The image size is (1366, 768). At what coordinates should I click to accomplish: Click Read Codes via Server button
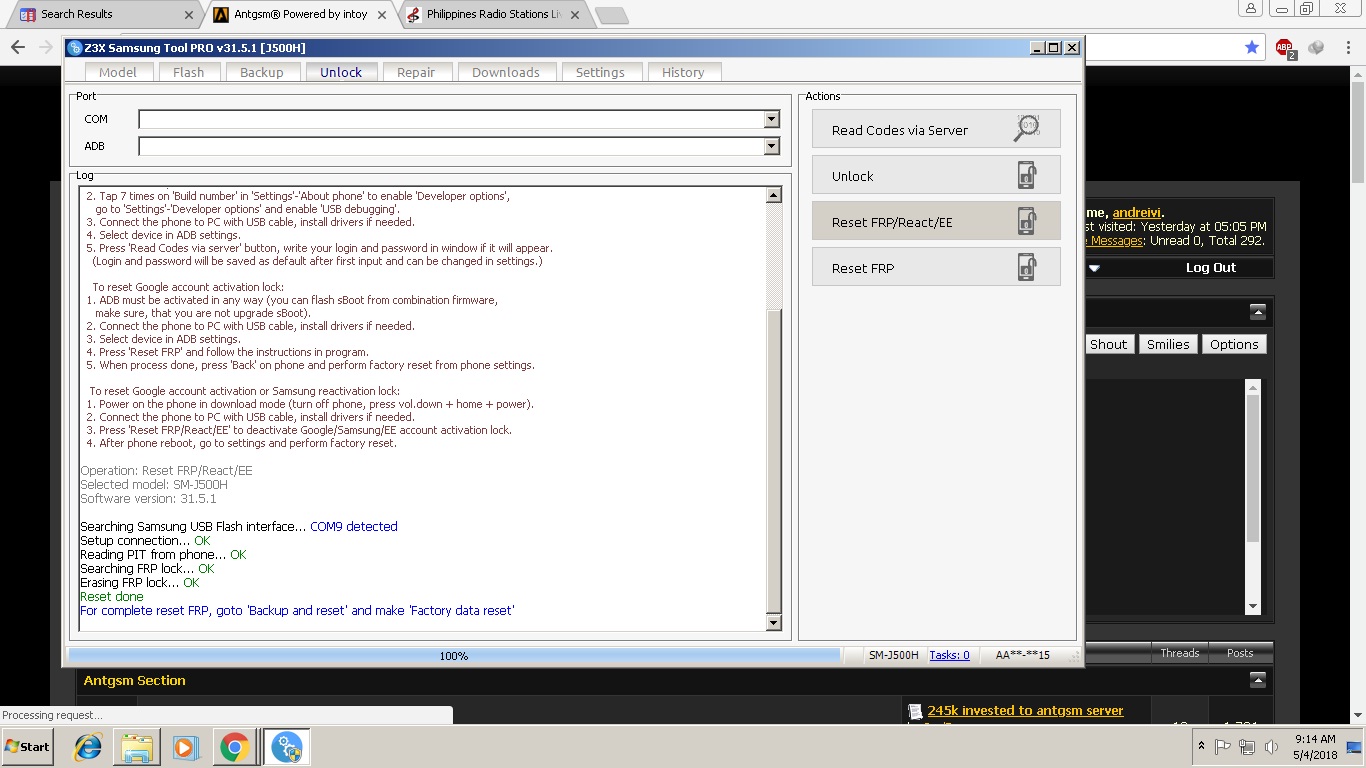pyautogui.click(x=936, y=129)
